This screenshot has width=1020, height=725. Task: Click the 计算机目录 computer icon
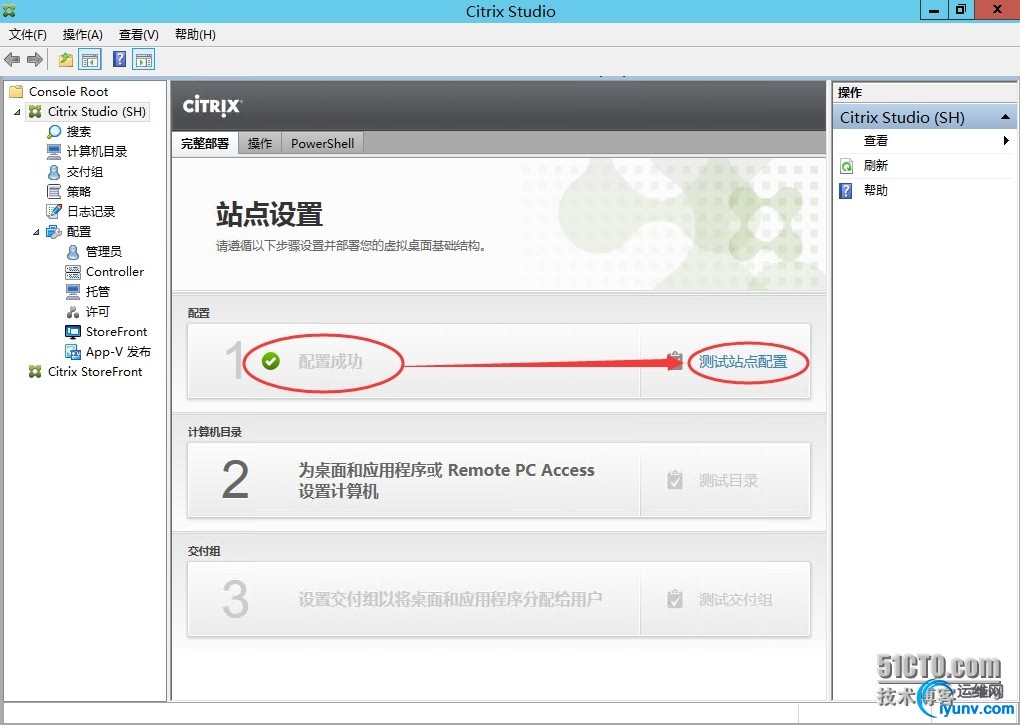[x=54, y=152]
